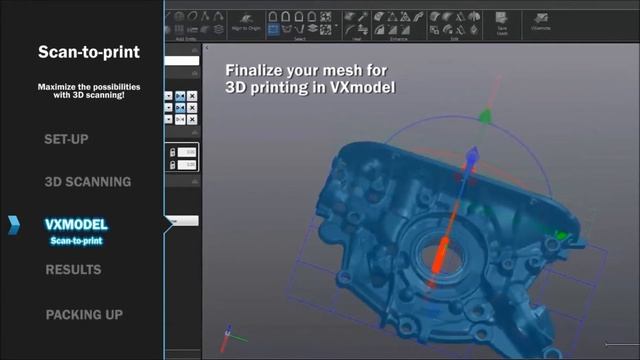Open the RESULTS chapter
640x360 pixels.
point(73,270)
